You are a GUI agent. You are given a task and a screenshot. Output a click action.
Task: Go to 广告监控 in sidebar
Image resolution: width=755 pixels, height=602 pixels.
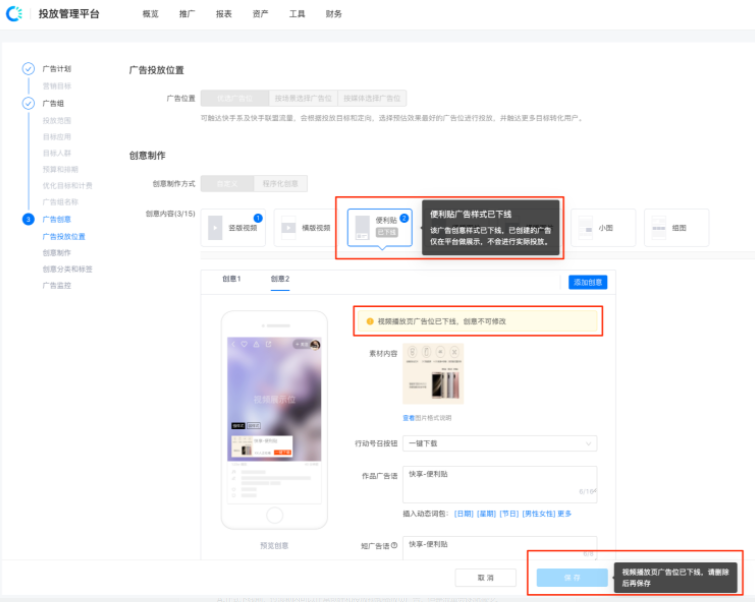pyautogui.click(x=57, y=286)
